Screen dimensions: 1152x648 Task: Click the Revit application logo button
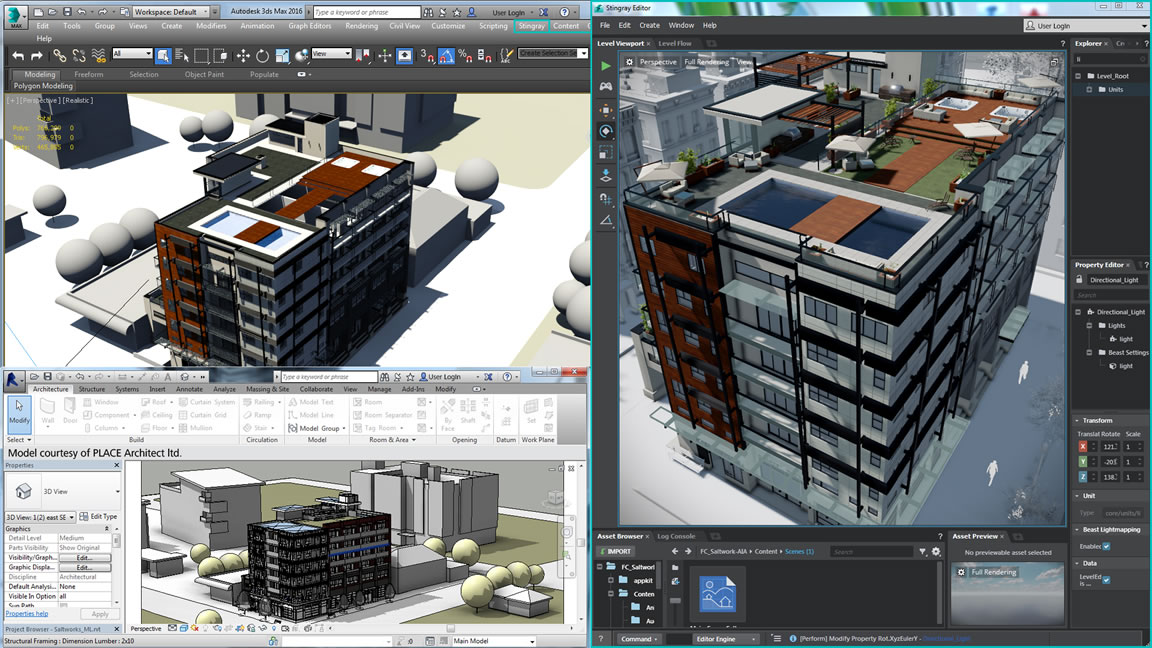(x=14, y=378)
